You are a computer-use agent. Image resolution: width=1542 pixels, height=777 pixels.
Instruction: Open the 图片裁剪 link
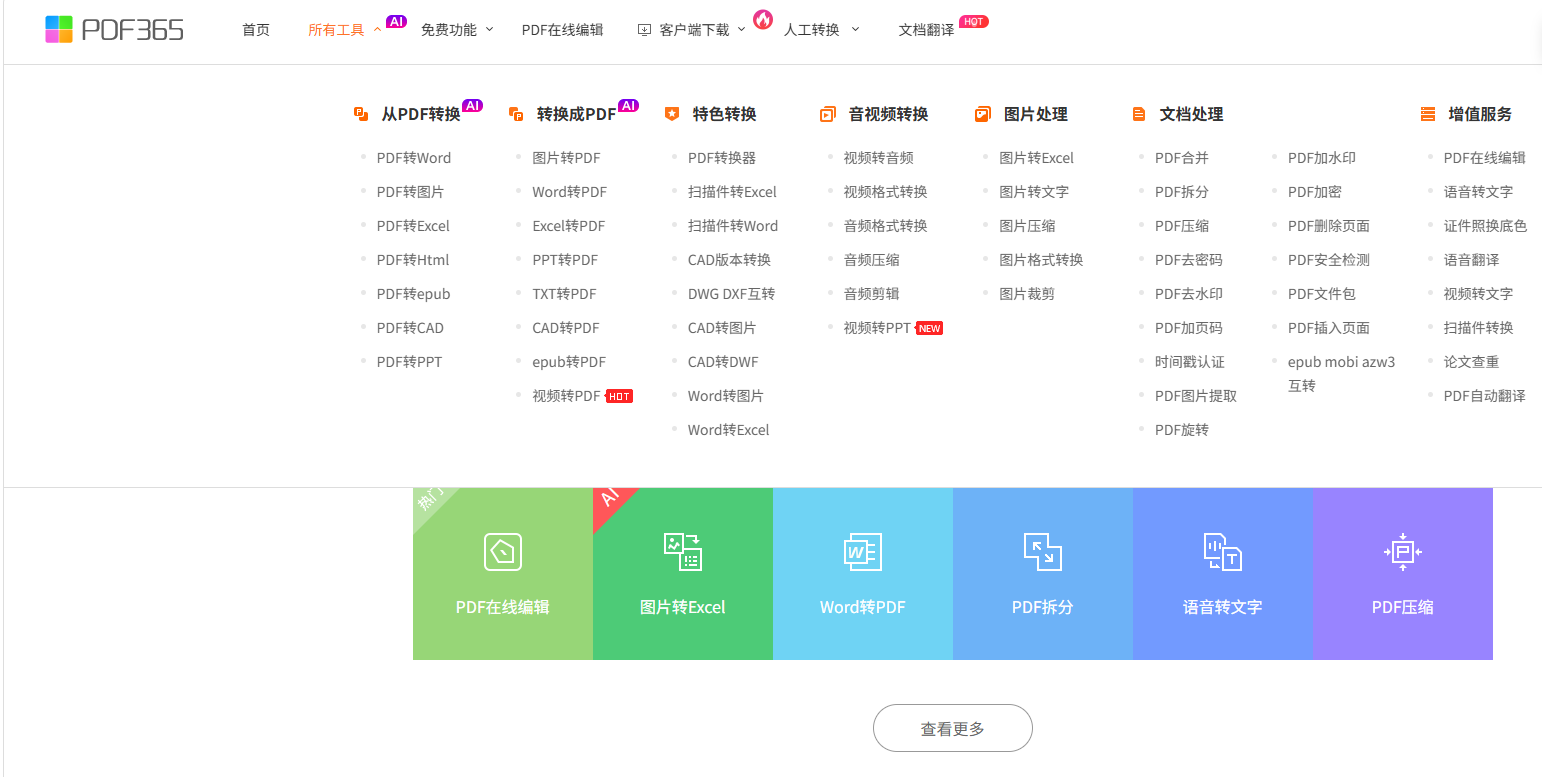tap(1027, 294)
